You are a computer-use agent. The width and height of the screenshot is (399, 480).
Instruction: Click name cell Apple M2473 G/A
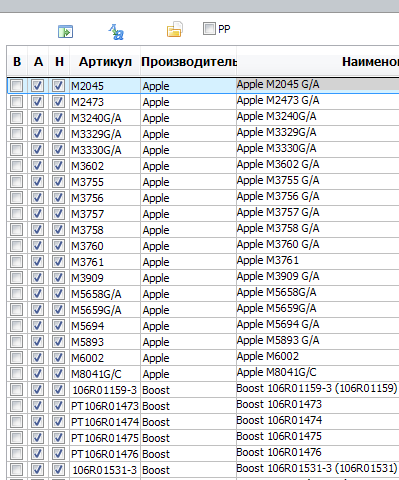[x=318, y=101]
